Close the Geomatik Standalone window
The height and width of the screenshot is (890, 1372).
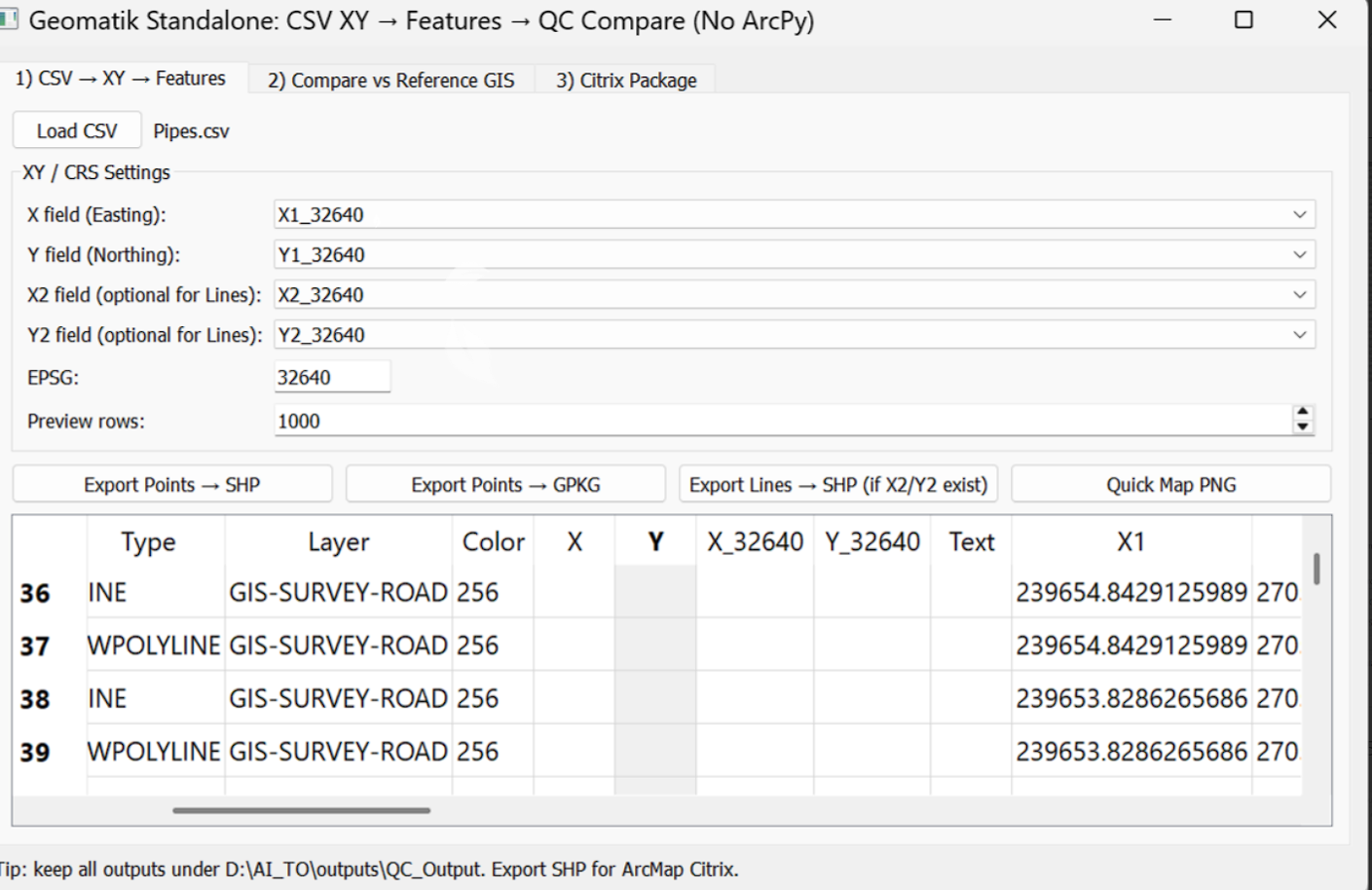click(1327, 19)
